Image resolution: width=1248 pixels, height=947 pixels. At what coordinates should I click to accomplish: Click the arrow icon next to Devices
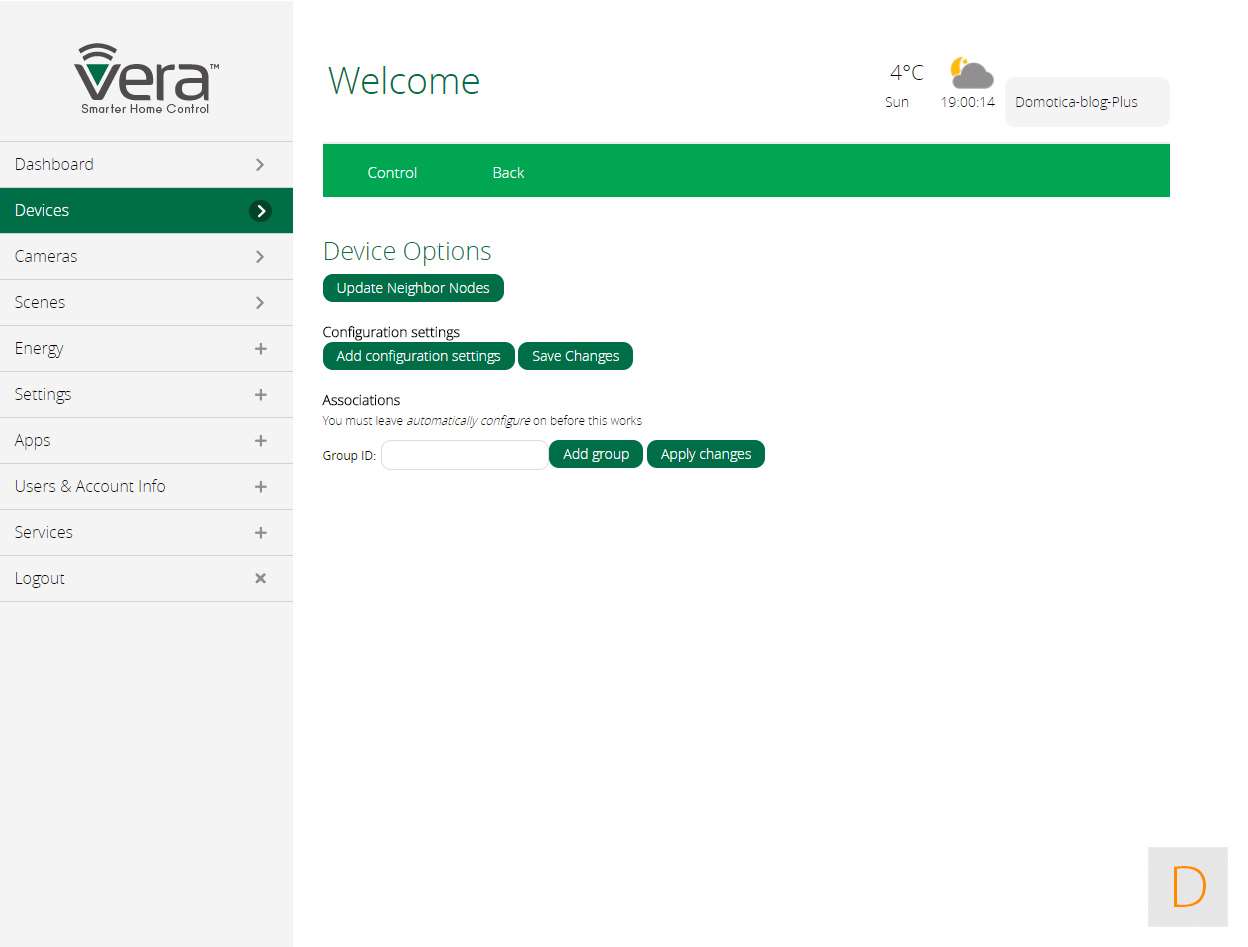[260, 211]
